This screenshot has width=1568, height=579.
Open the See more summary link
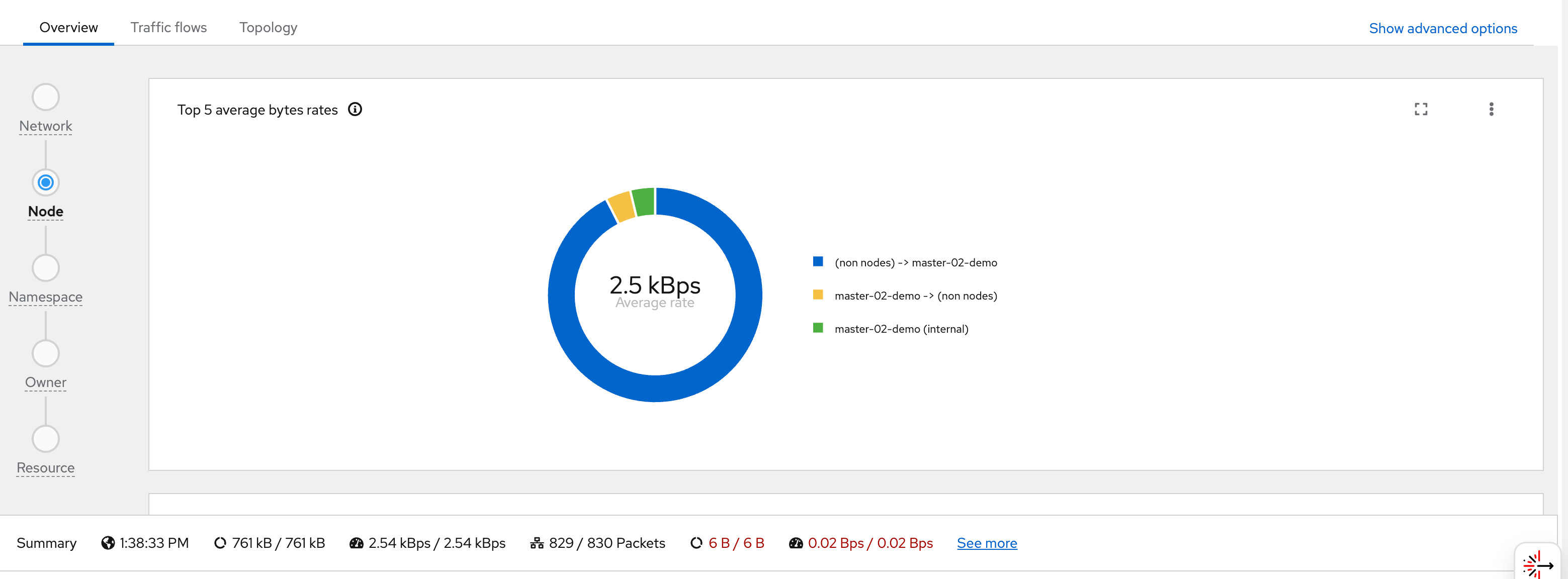987,542
